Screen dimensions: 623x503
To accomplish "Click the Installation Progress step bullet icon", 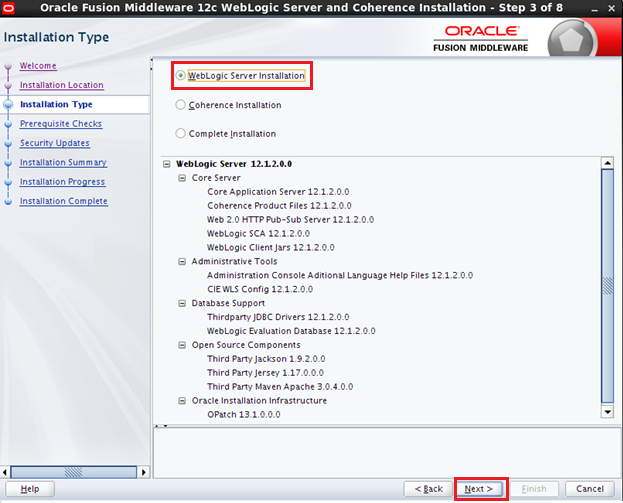I will [x=8, y=182].
